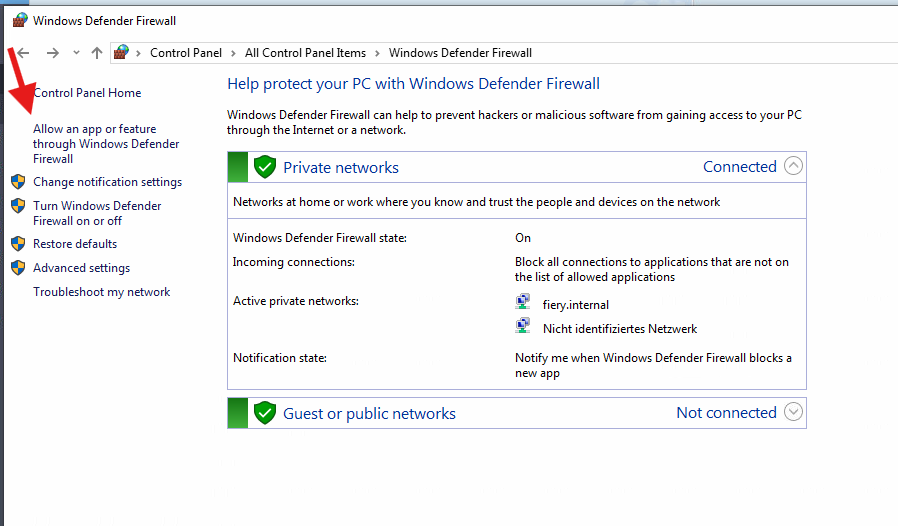Open Change notification settings link
The width and height of the screenshot is (898, 526).
tap(108, 182)
